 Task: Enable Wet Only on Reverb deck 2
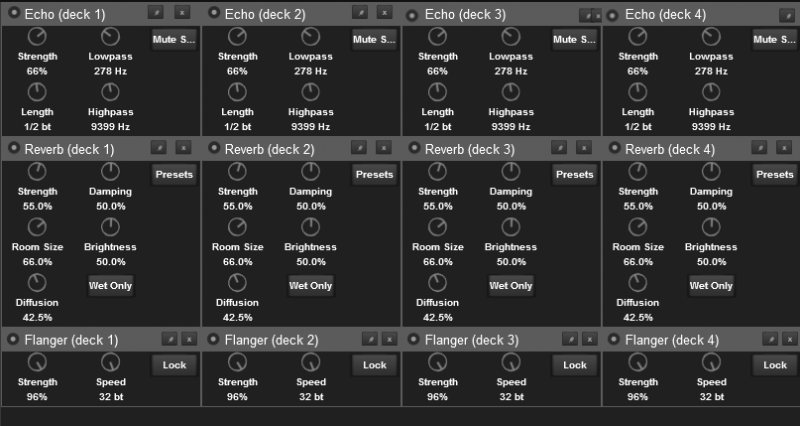[311, 286]
